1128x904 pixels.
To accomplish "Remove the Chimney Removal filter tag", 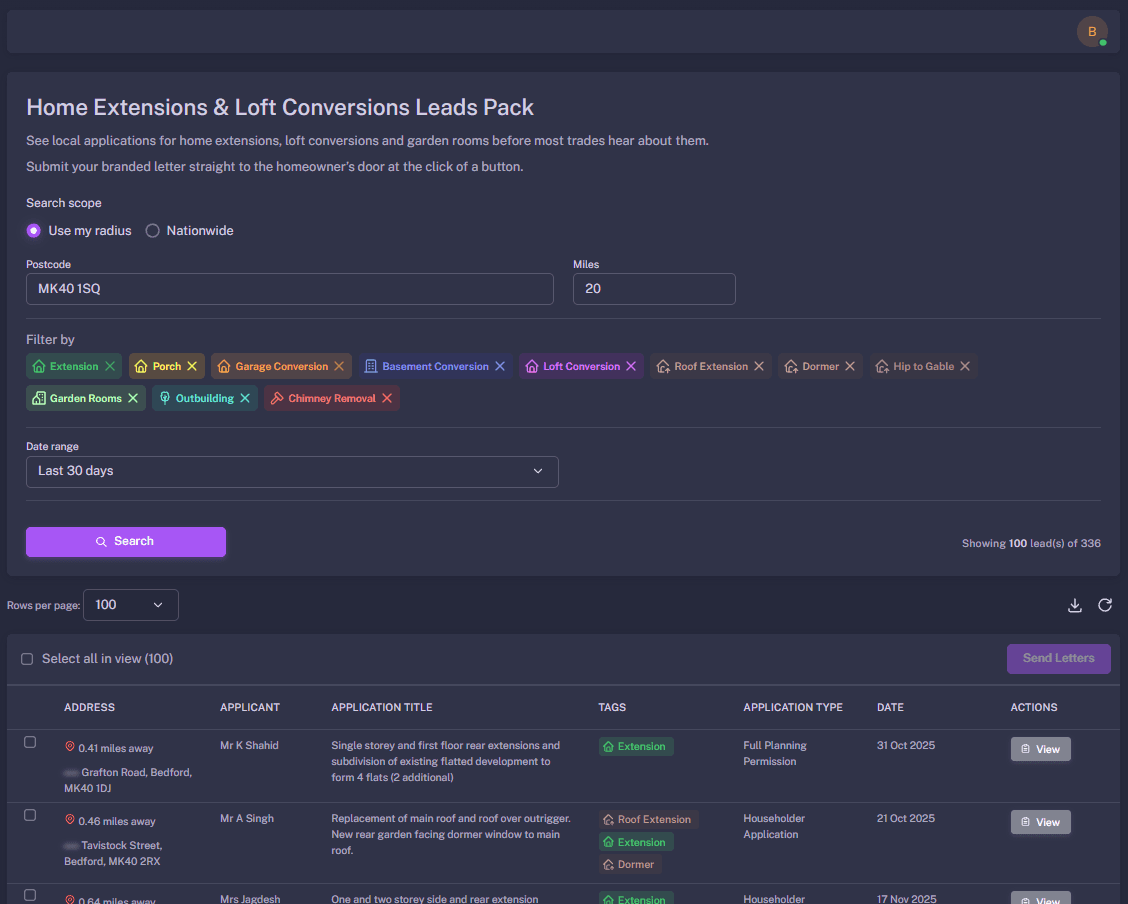I will point(387,398).
